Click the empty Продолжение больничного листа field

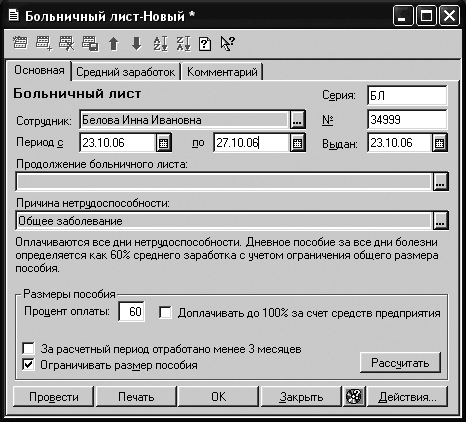pos(224,182)
